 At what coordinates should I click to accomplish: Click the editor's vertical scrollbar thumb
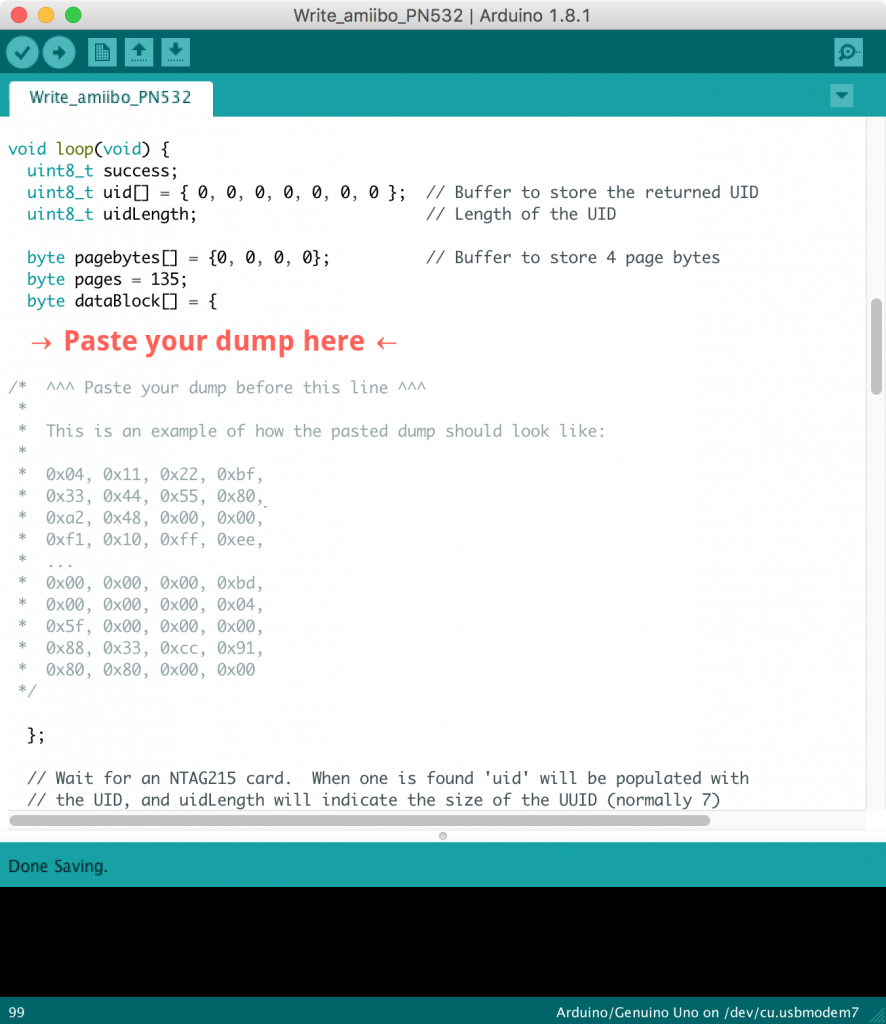(x=876, y=345)
